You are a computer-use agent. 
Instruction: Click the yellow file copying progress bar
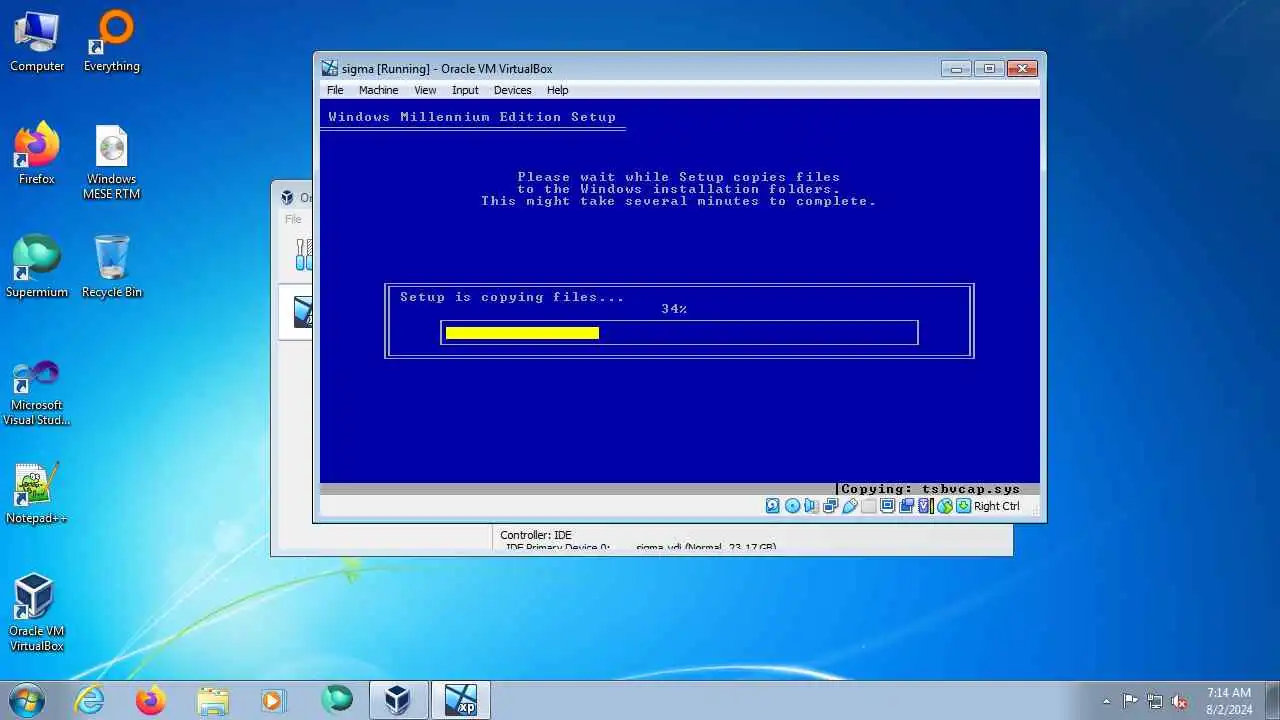[x=522, y=333]
